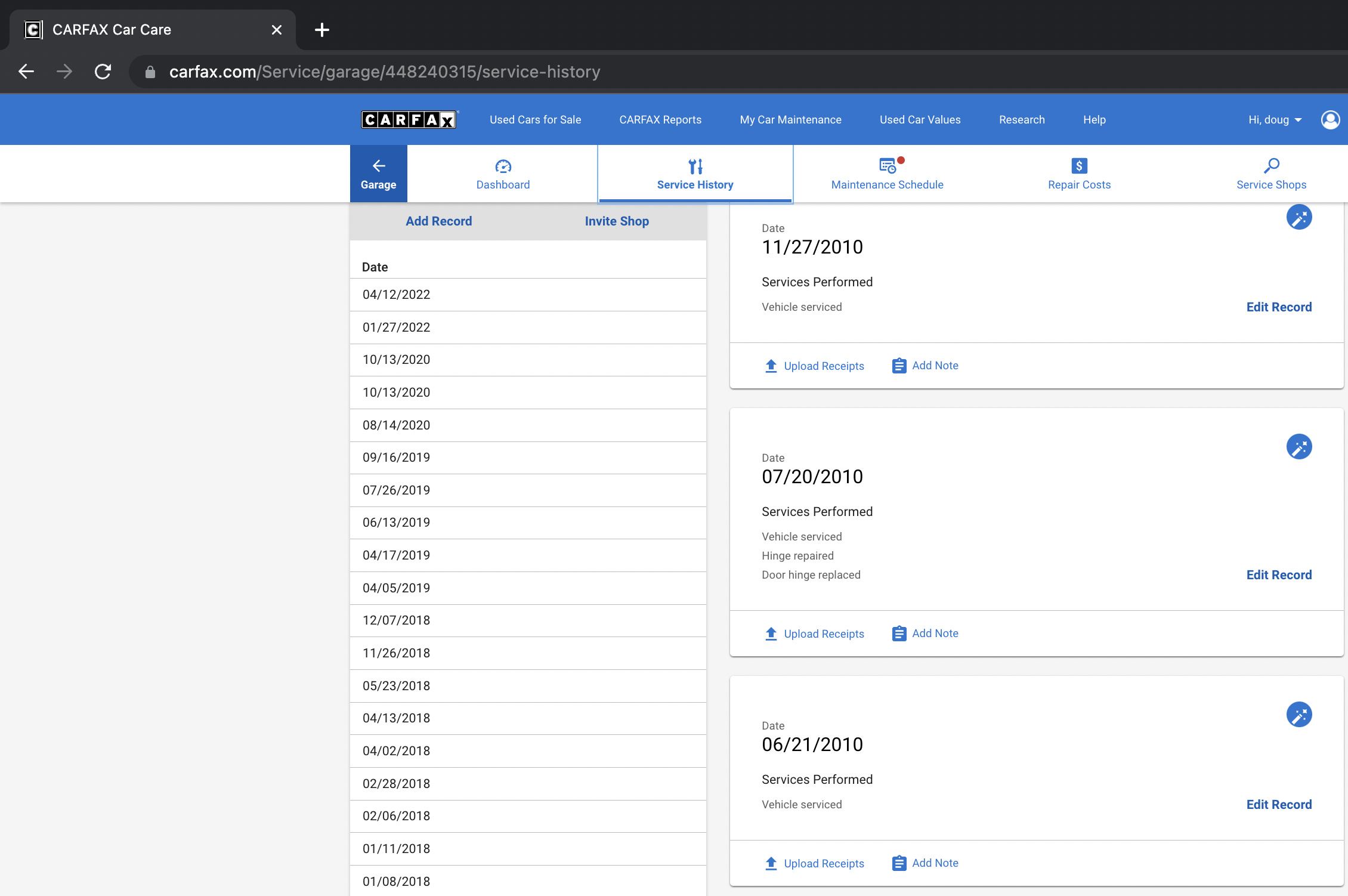
Task: Reload the page with the refresh icon
Action: pos(103,72)
